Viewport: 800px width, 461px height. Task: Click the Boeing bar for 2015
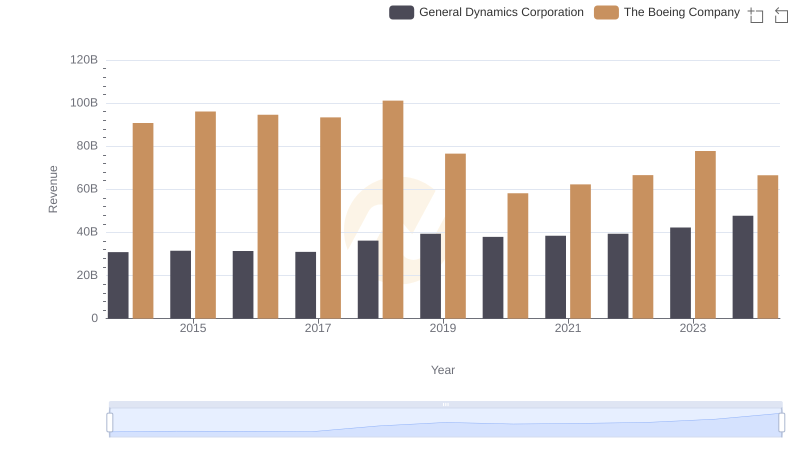coord(205,215)
